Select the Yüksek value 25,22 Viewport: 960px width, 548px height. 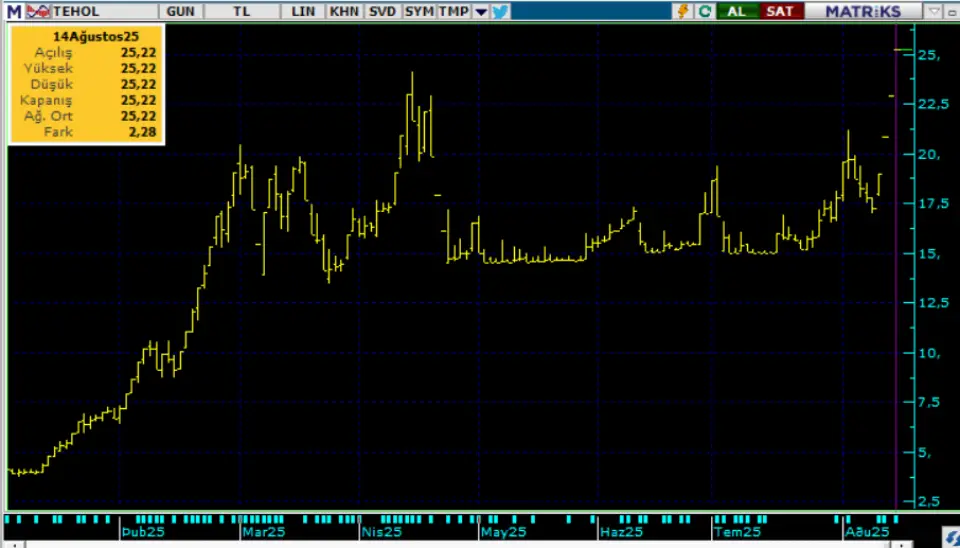[138, 69]
